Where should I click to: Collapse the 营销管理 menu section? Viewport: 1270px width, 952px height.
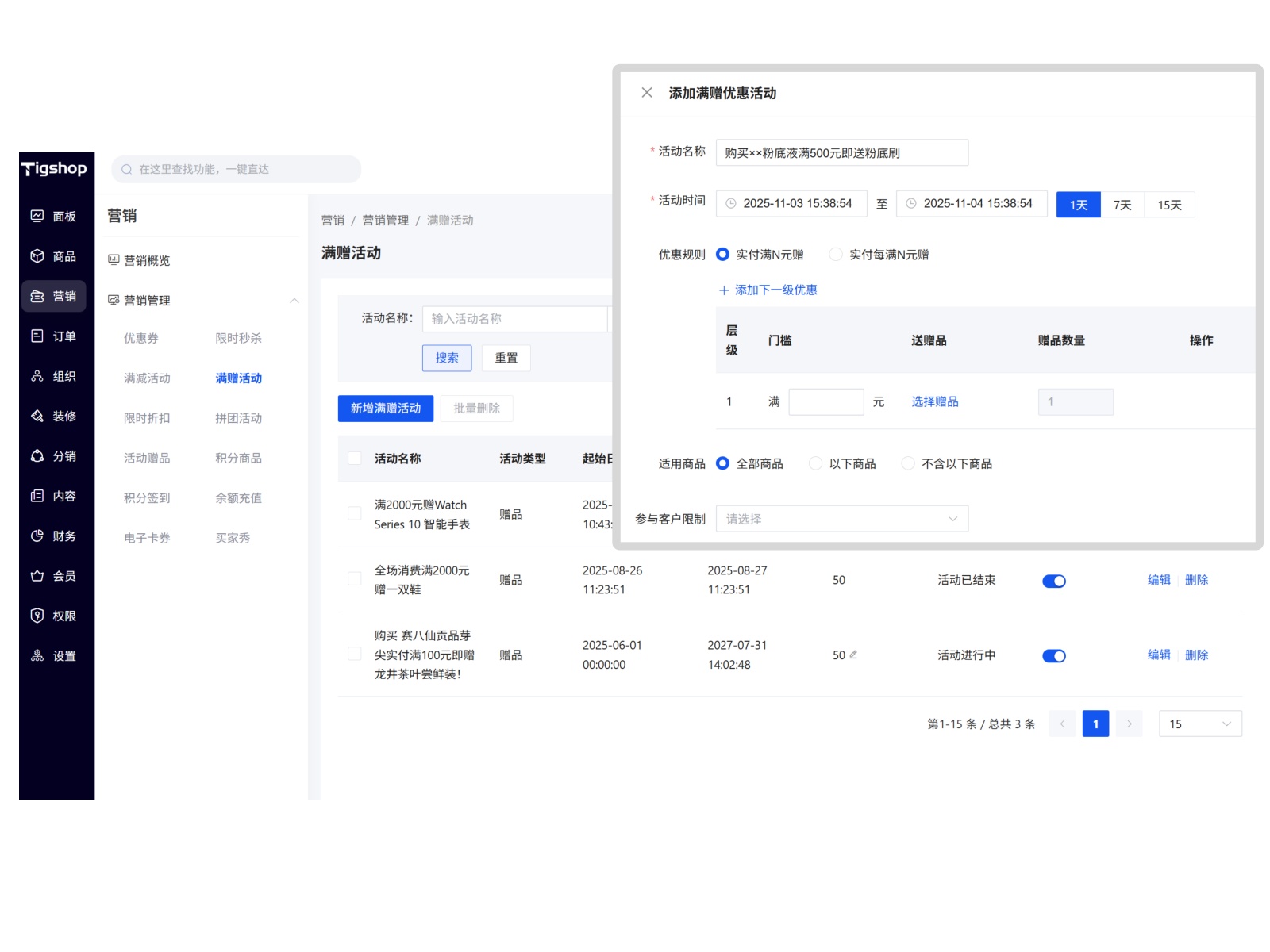tap(294, 300)
